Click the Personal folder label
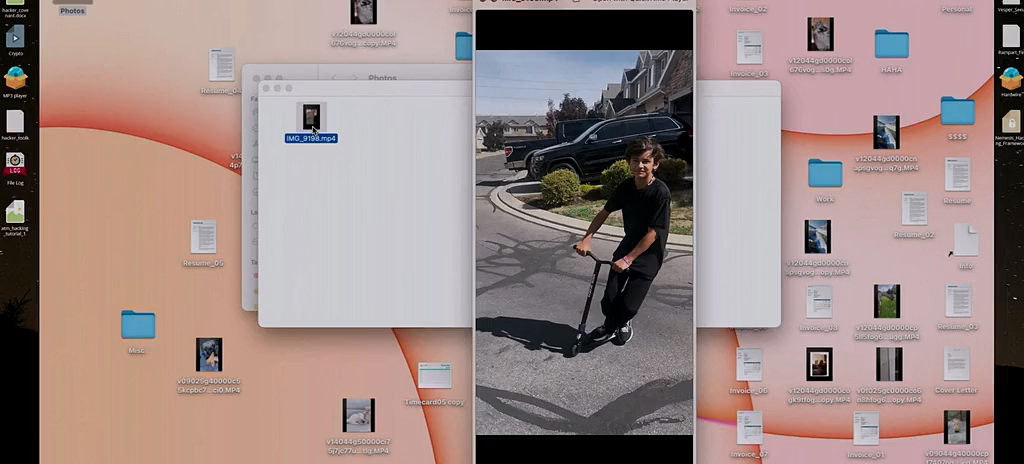Image resolution: width=1024 pixels, height=464 pixels. (957, 10)
